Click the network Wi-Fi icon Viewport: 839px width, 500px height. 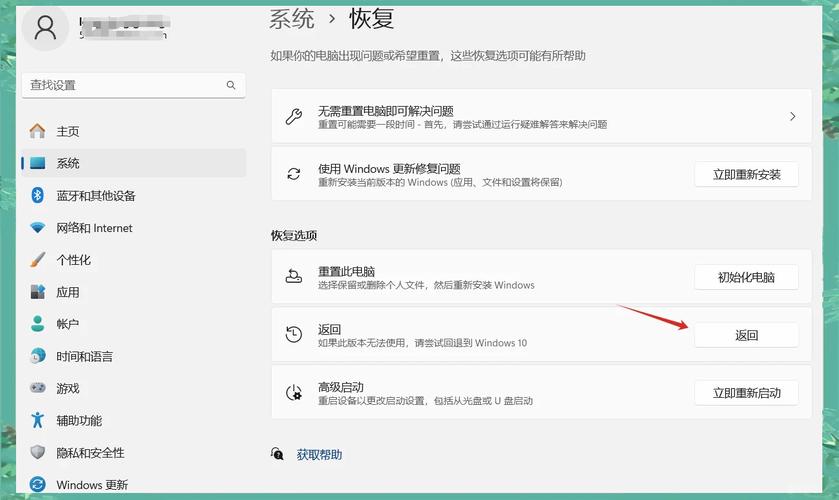37,228
